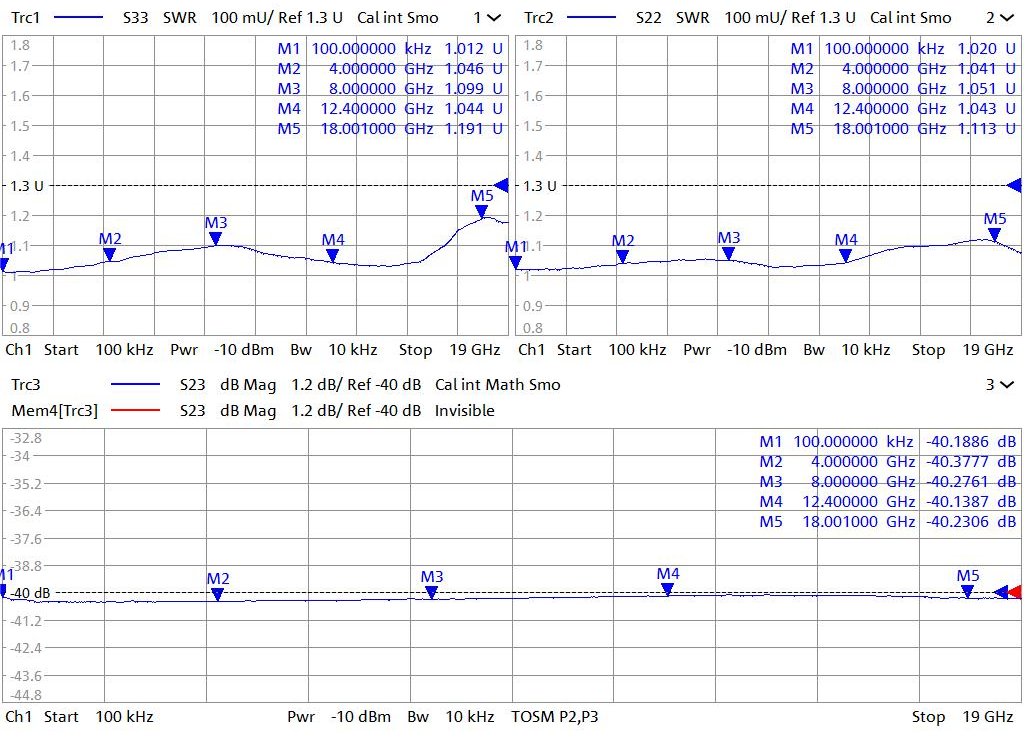1024x731 pixels.
Task: Select marker M4 on the S22 SWR trace
Action: (x=846, y=254)
